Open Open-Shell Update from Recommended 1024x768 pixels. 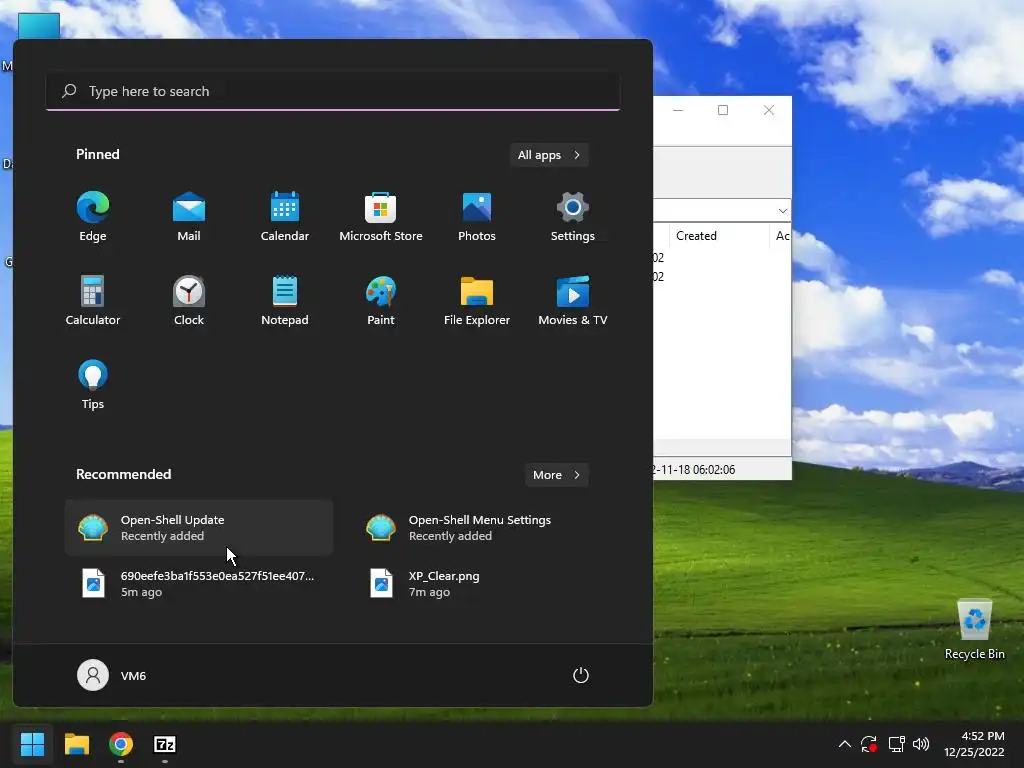point(199,528)
